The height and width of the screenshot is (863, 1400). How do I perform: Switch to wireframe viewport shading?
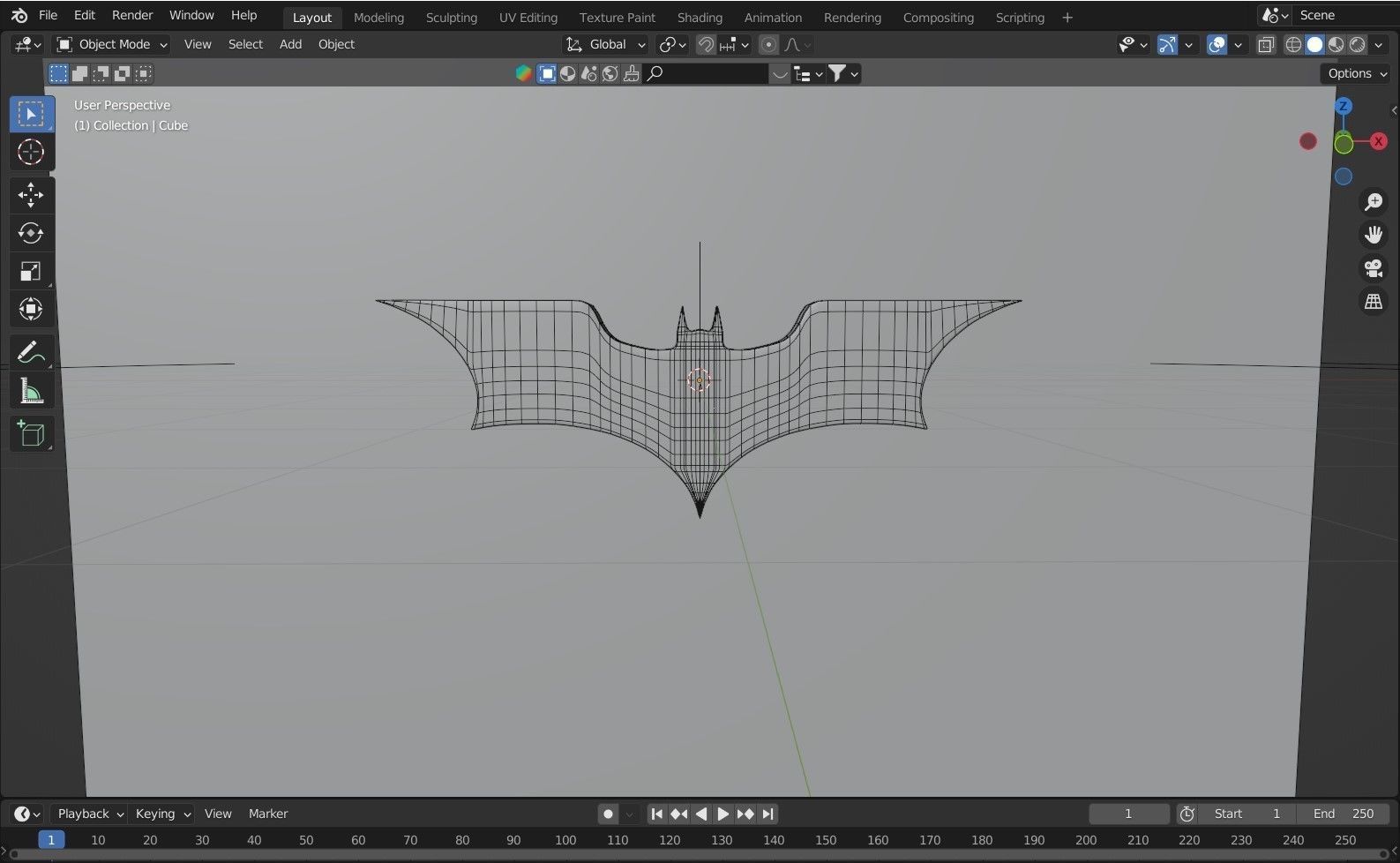(1293, 44)
